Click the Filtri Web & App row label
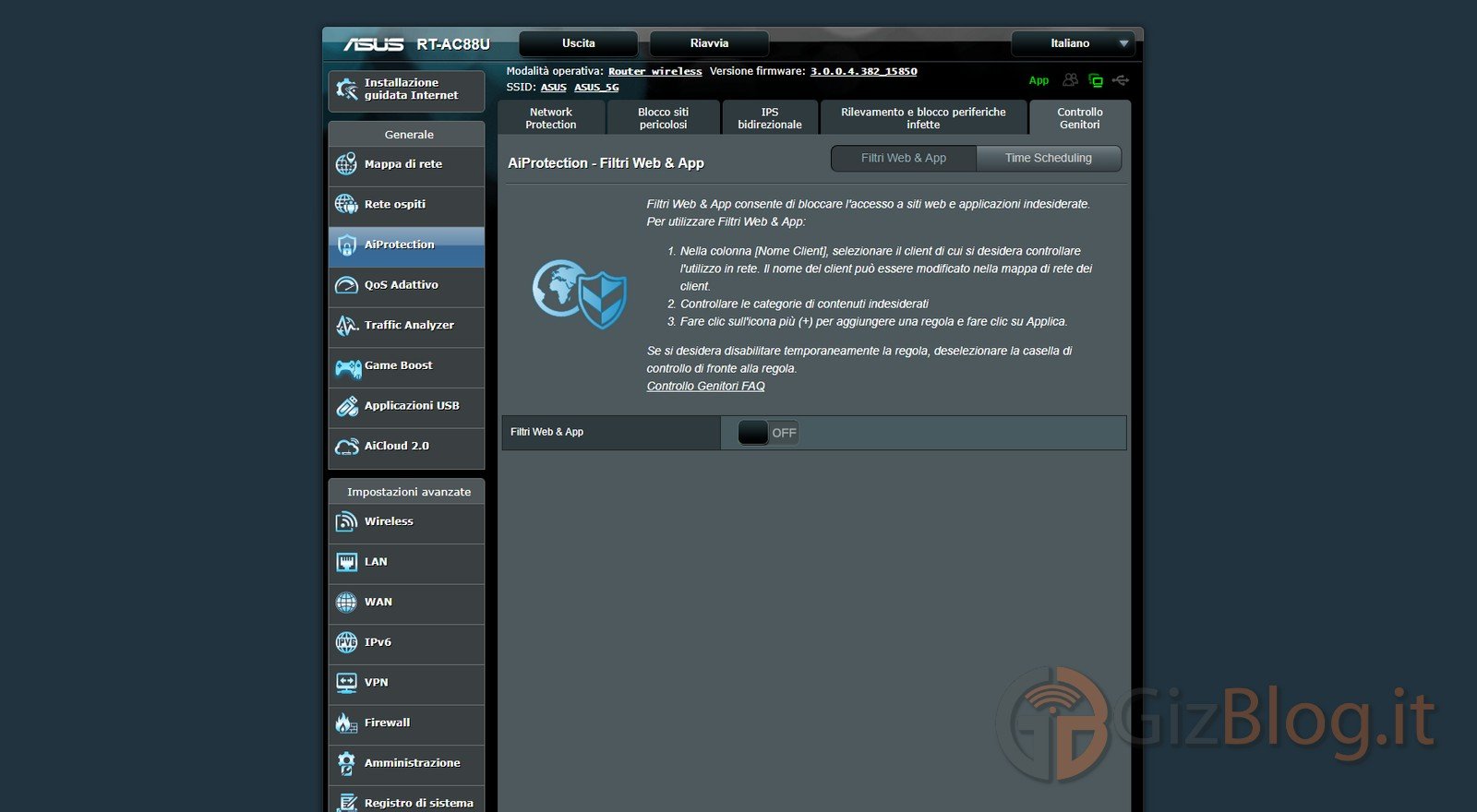Viewport: 1477px width, 812px height. coord(547,432)
